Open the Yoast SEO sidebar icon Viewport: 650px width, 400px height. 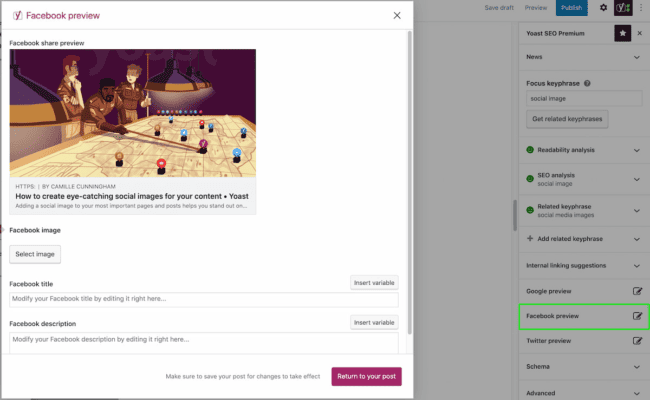[621, 8]
